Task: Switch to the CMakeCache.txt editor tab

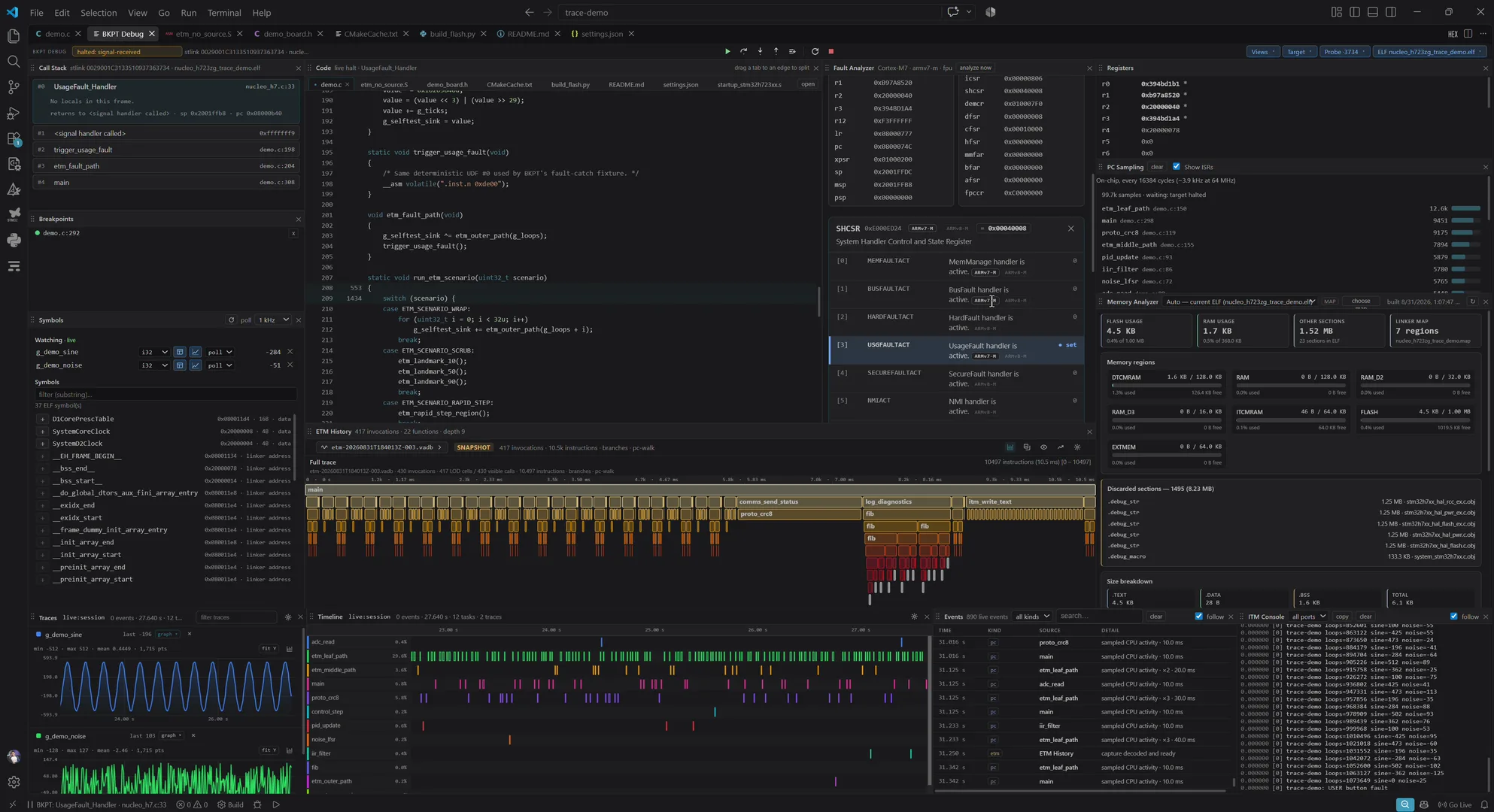Action: pyautogui.click(x=371, y=34)
